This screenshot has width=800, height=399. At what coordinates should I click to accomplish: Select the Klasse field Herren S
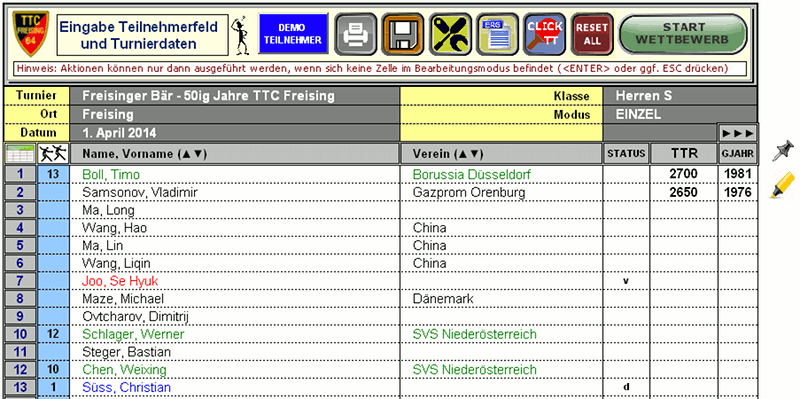tap(680, 96)
